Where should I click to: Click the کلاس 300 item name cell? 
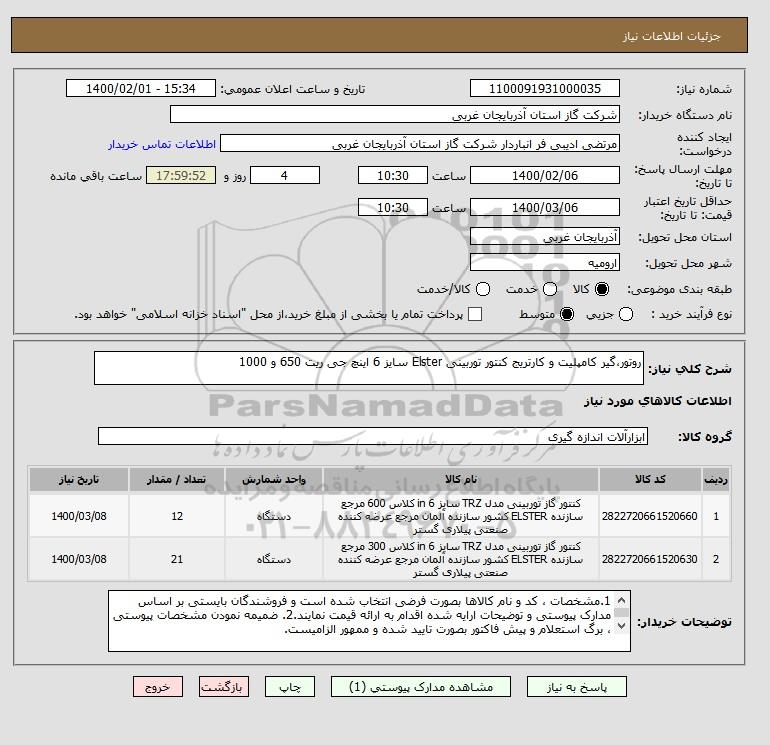coord(461,559)
